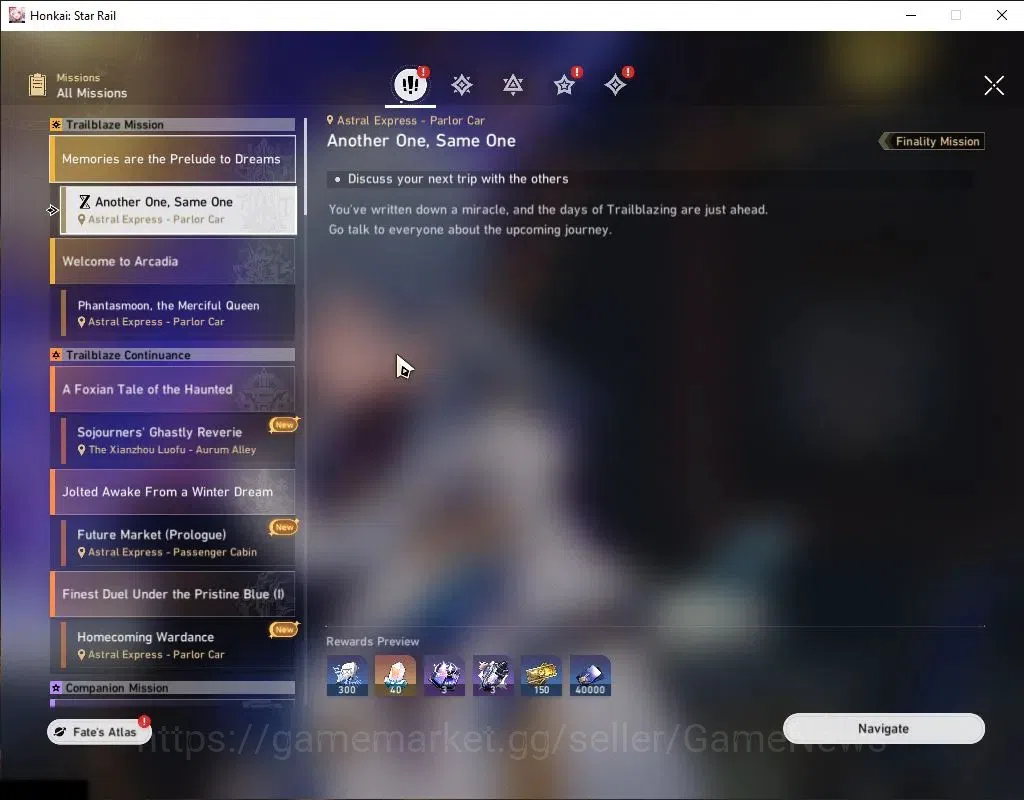Click the hourglass icon on Another One, Same One

click(x=84, y=202)
